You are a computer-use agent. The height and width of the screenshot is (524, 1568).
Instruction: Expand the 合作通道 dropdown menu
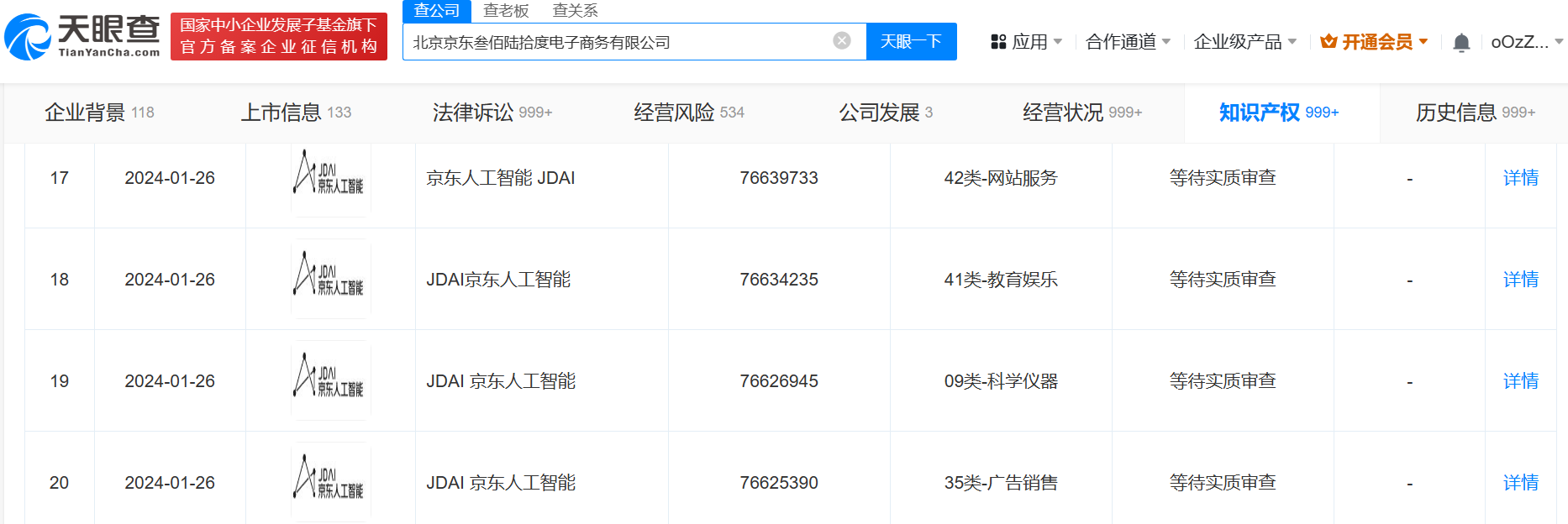pos(1127,42)
